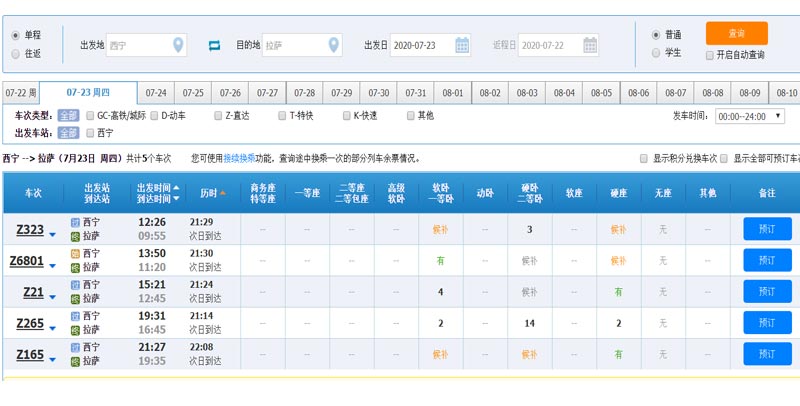The height and width of the screenshot is (406, 800).
Task: Expand stop details arrow for train Z323
Action: (x=52, y=235)
